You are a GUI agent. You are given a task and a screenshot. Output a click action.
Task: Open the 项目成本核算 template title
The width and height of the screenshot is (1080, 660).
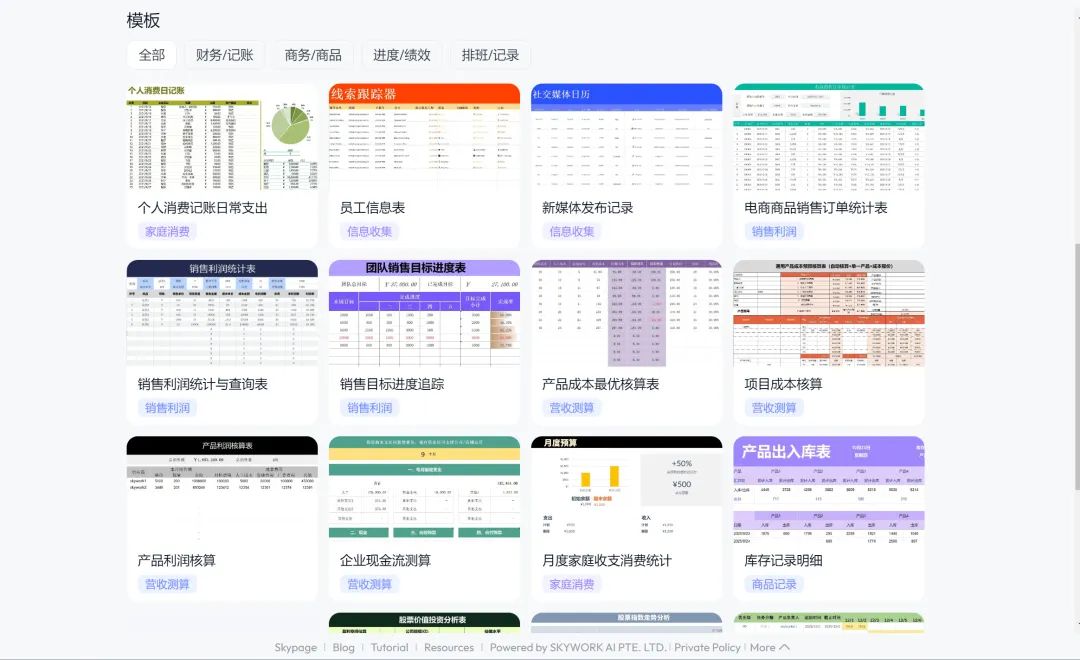pos(782,384)
